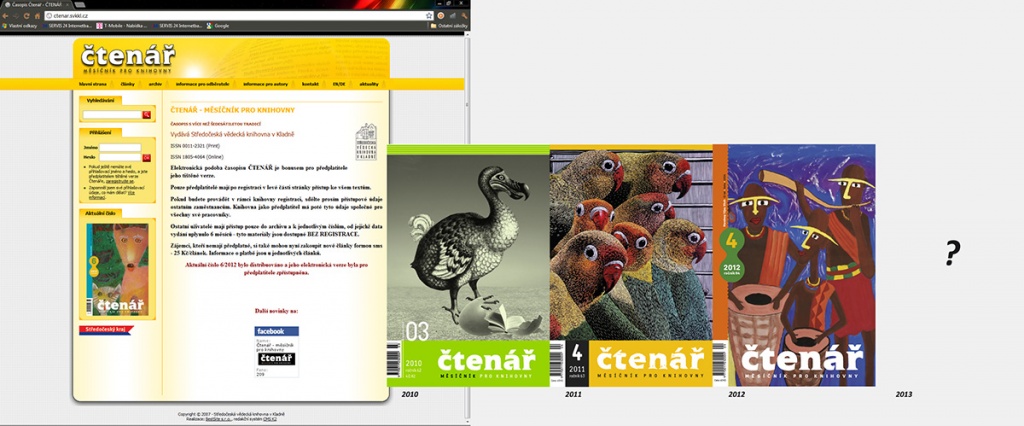1024x426 pixels.
Task: Click the browser back arrow
Action: (x=5, y=15)
